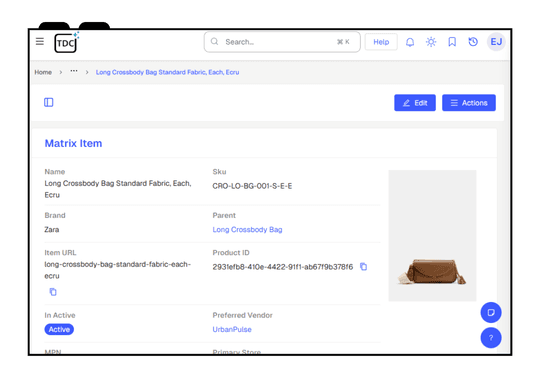Viewport: 540px width, 384px height.
Task: Copy the Product ID
Action: pyautogui.click(x=363, y=267)
